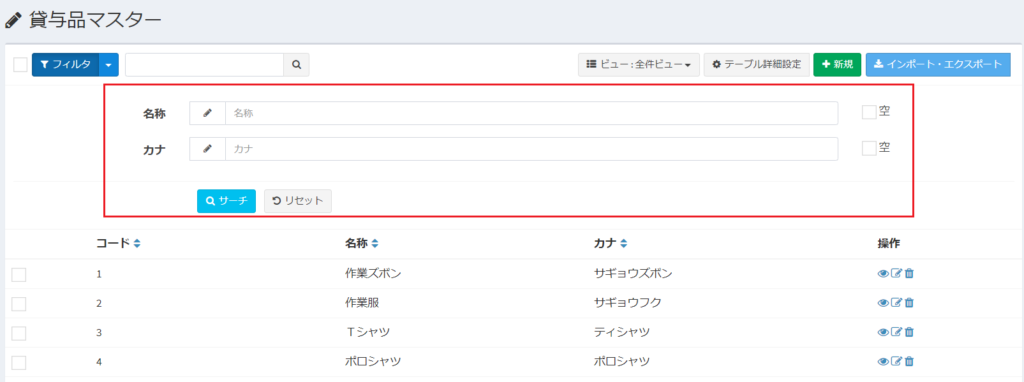Click into the 名称 filter text field
Screen dimensions: 1024x382
[x=532, y=113]
